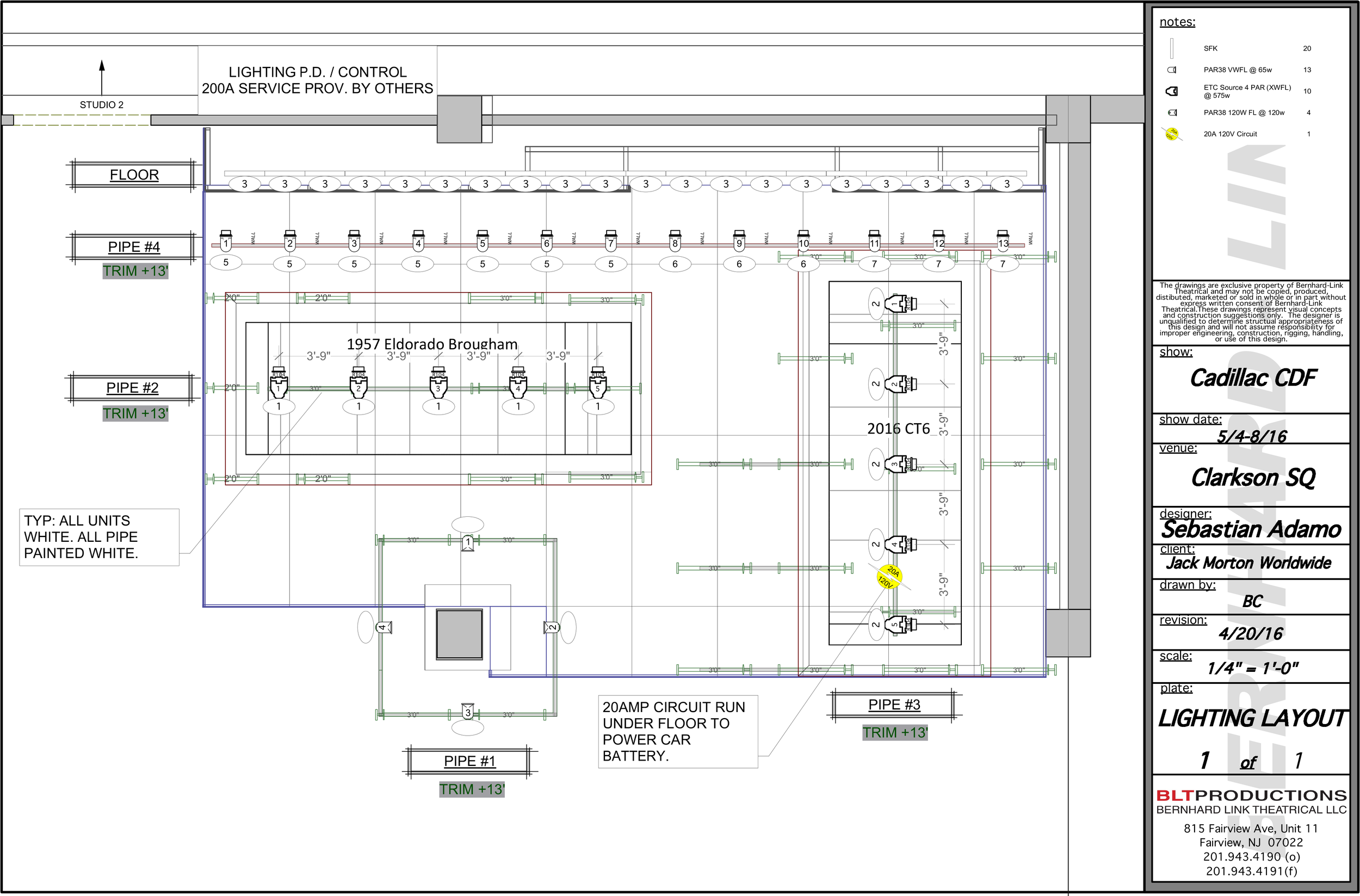1360x896 pixels.
Task: Select Source 4 PAR fixture 5 over the Eldorado
Action: (x=598, y=382)
